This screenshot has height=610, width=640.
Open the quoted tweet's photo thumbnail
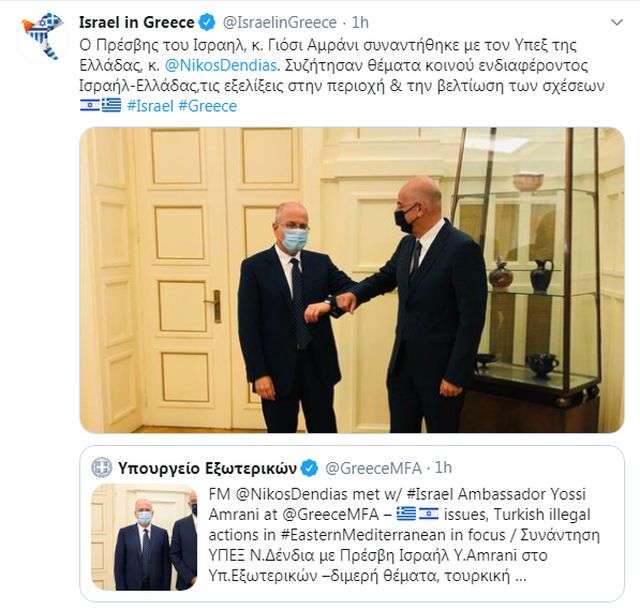pyautogui.click(x=144, y=537)
